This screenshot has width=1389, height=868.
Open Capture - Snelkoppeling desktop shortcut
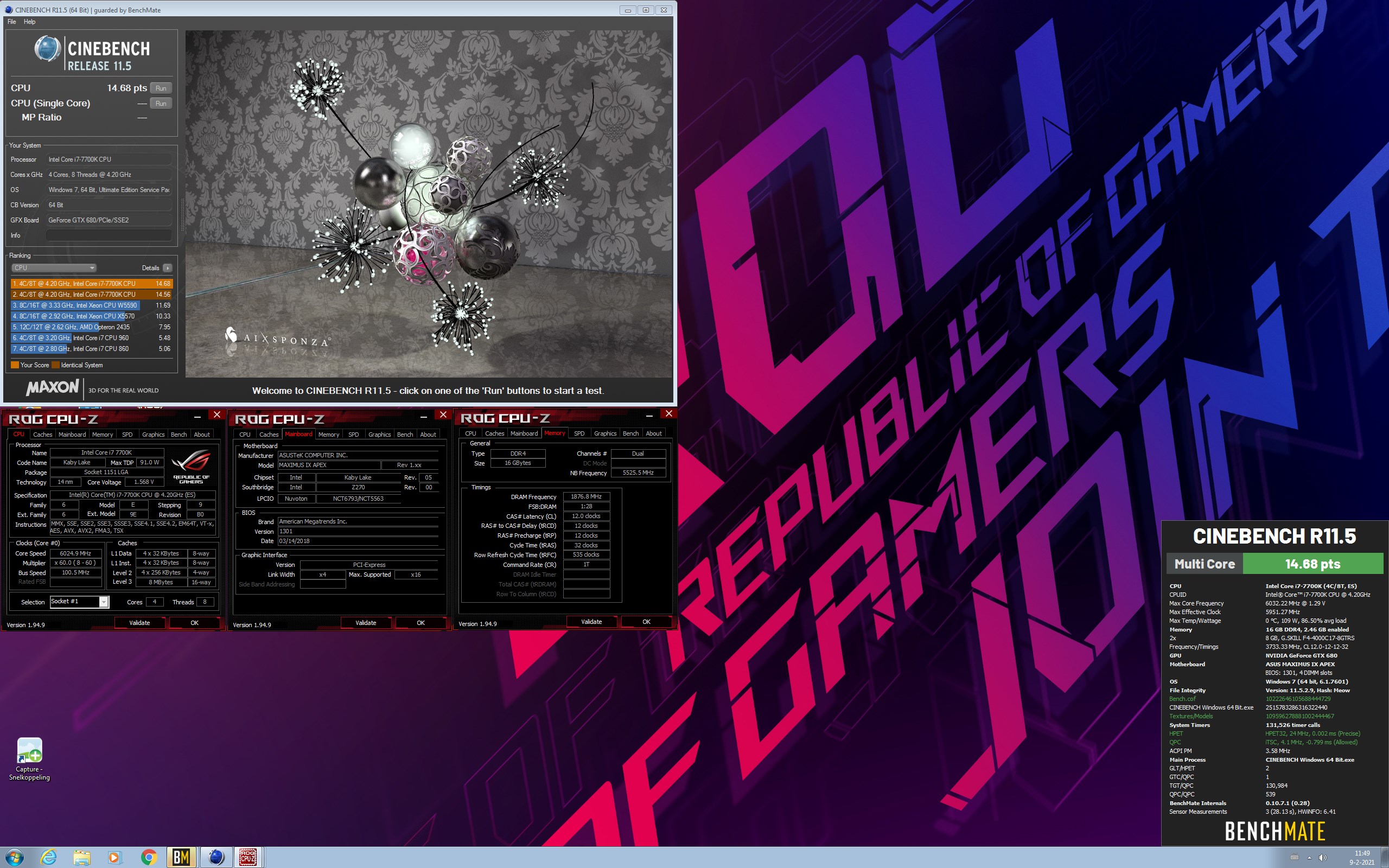coord(29,759)
